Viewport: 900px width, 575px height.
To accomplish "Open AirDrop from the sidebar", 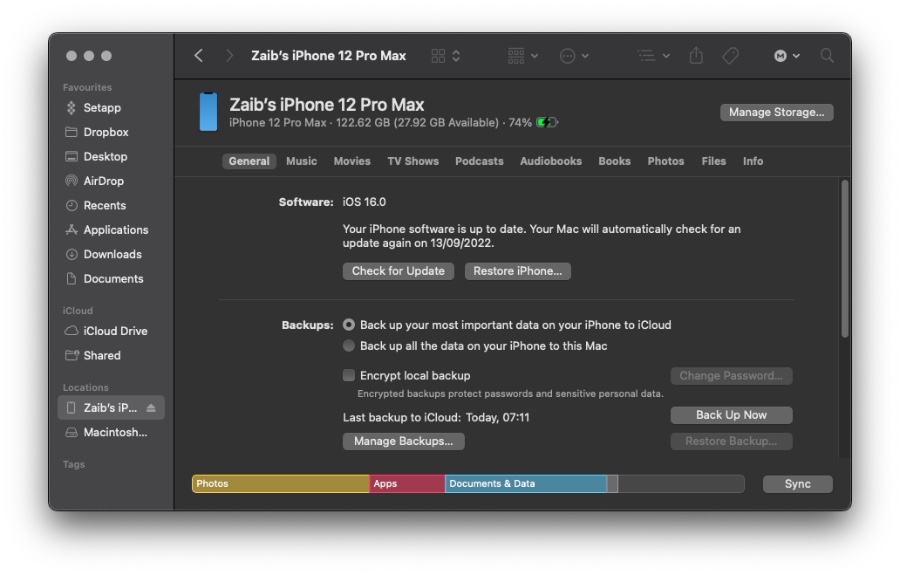I will click(103, 181).
